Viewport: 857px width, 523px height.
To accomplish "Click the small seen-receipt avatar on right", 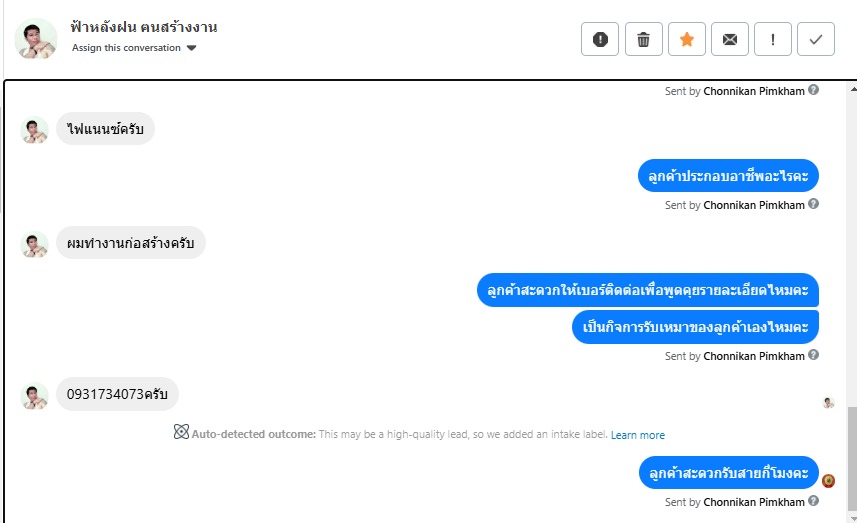I will (x=828, y=402).
